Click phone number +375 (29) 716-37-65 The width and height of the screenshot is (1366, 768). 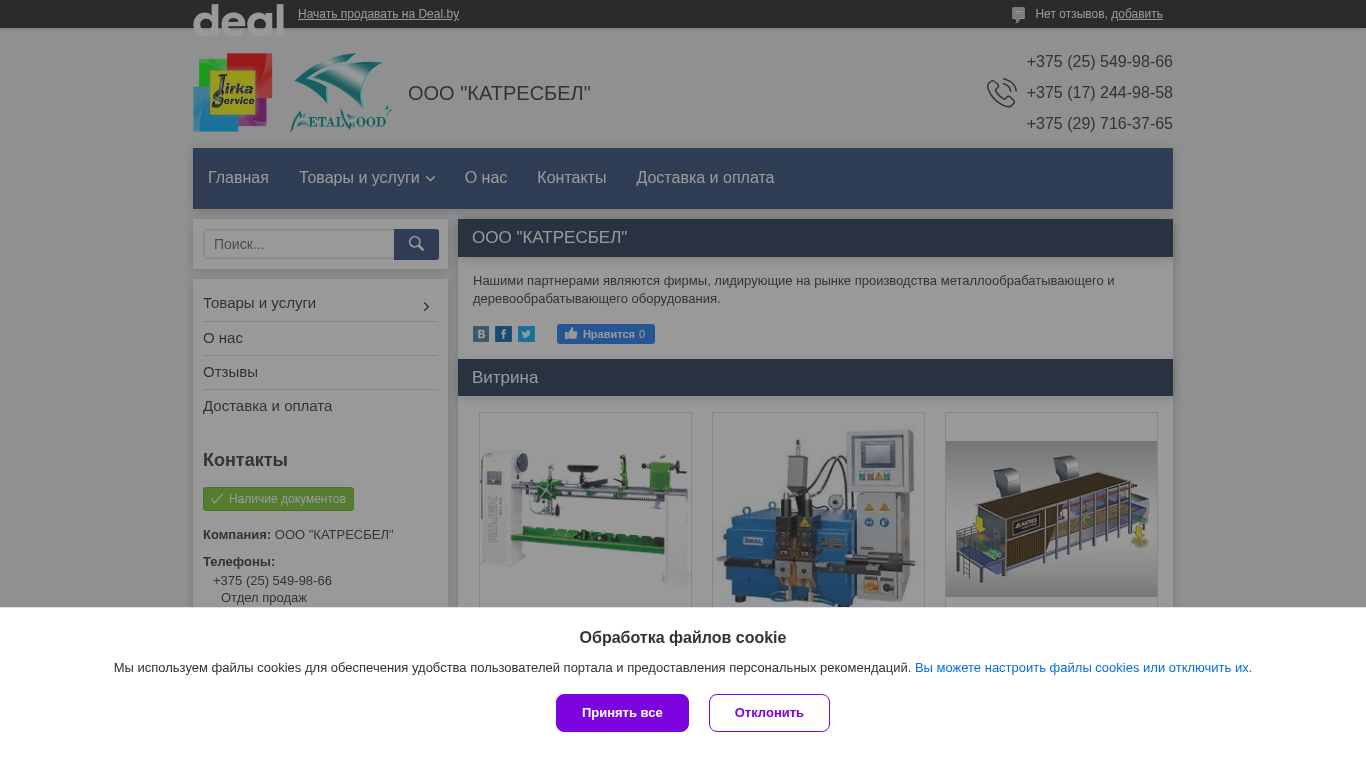pyautogui.click(x=1099, y=124)
